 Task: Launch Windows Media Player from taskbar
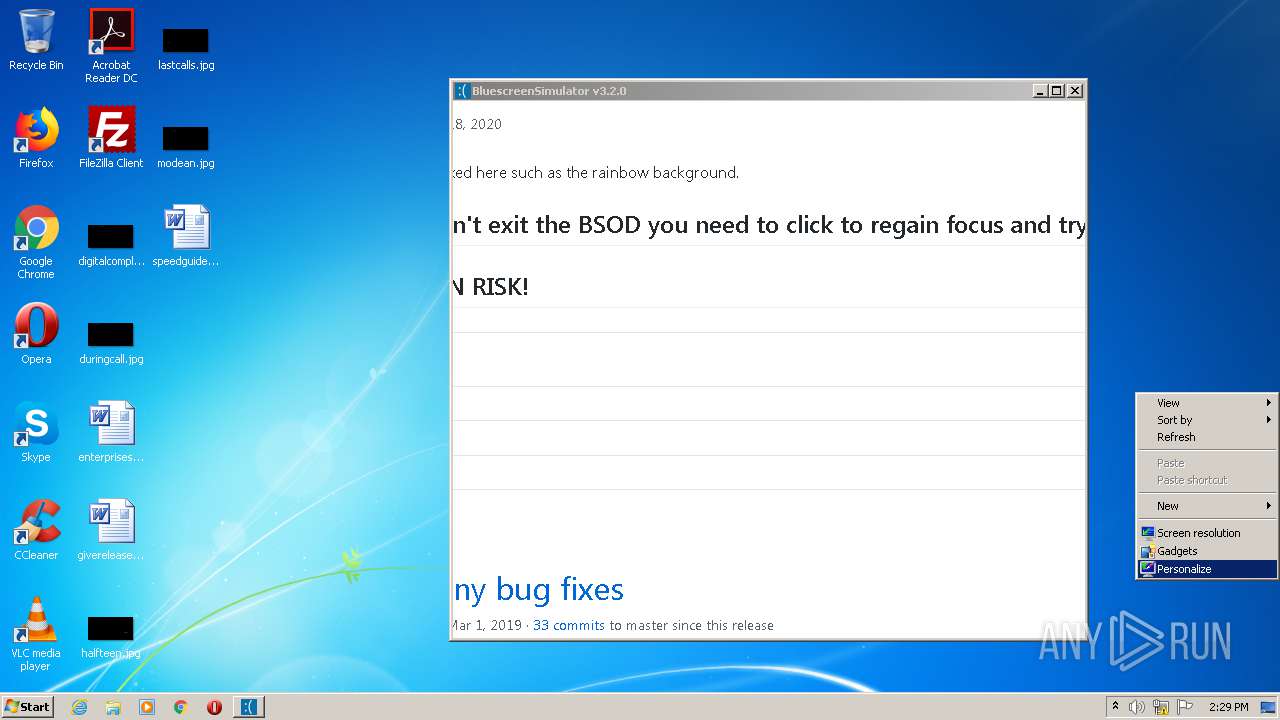(x=147, y=707)
